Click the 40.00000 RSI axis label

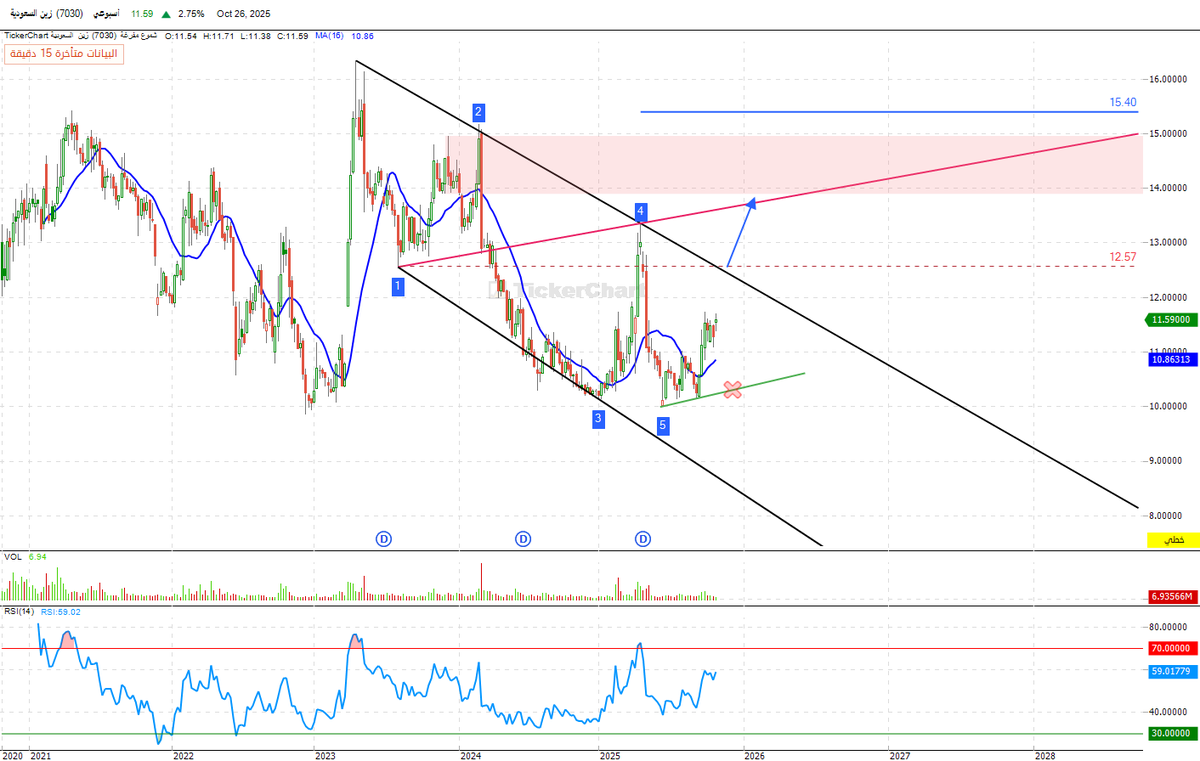click(1169, 712)
